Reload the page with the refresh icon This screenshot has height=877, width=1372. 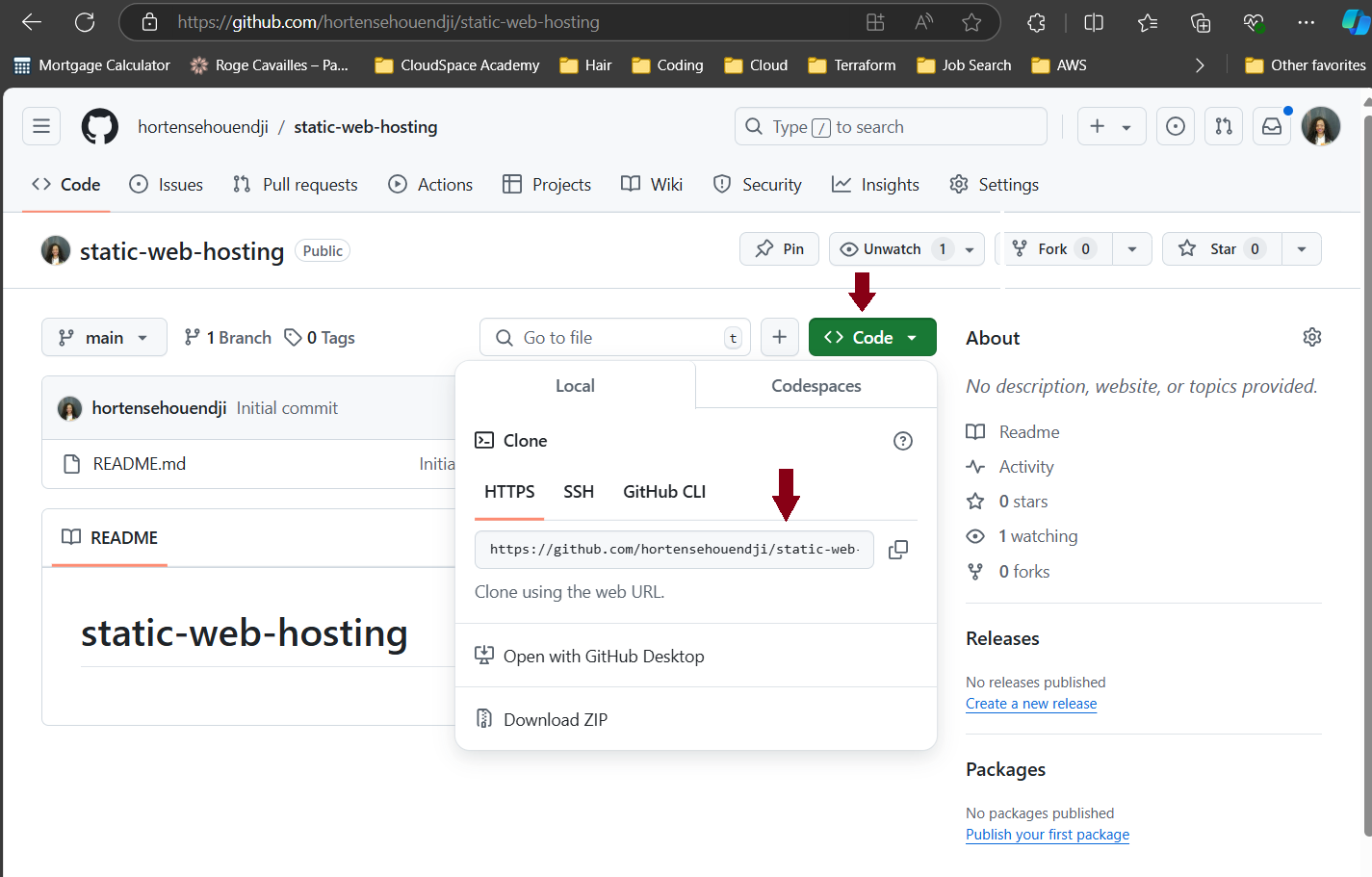point(85,22)
